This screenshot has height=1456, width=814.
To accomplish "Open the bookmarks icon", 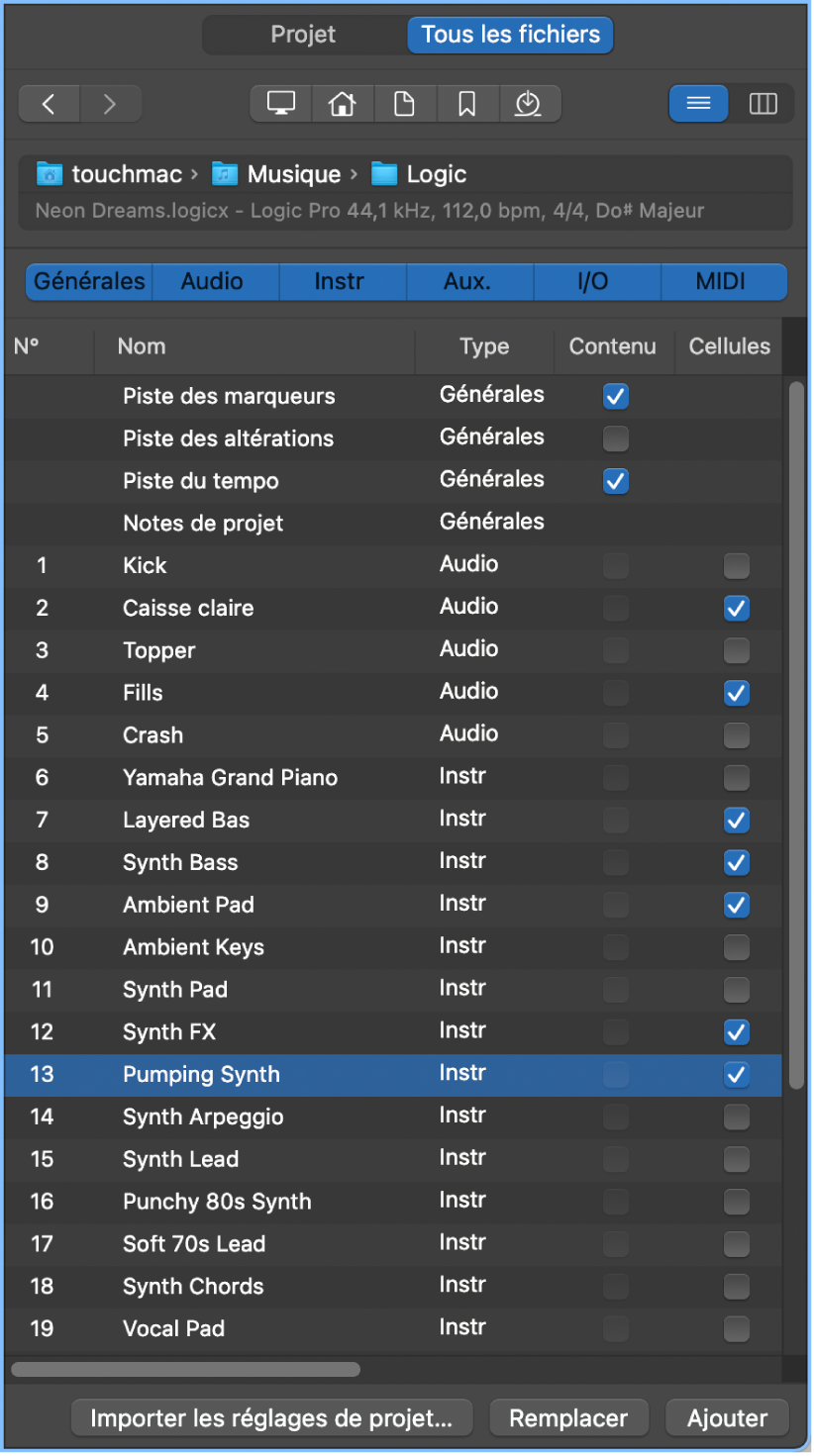I will pos(466,104).
